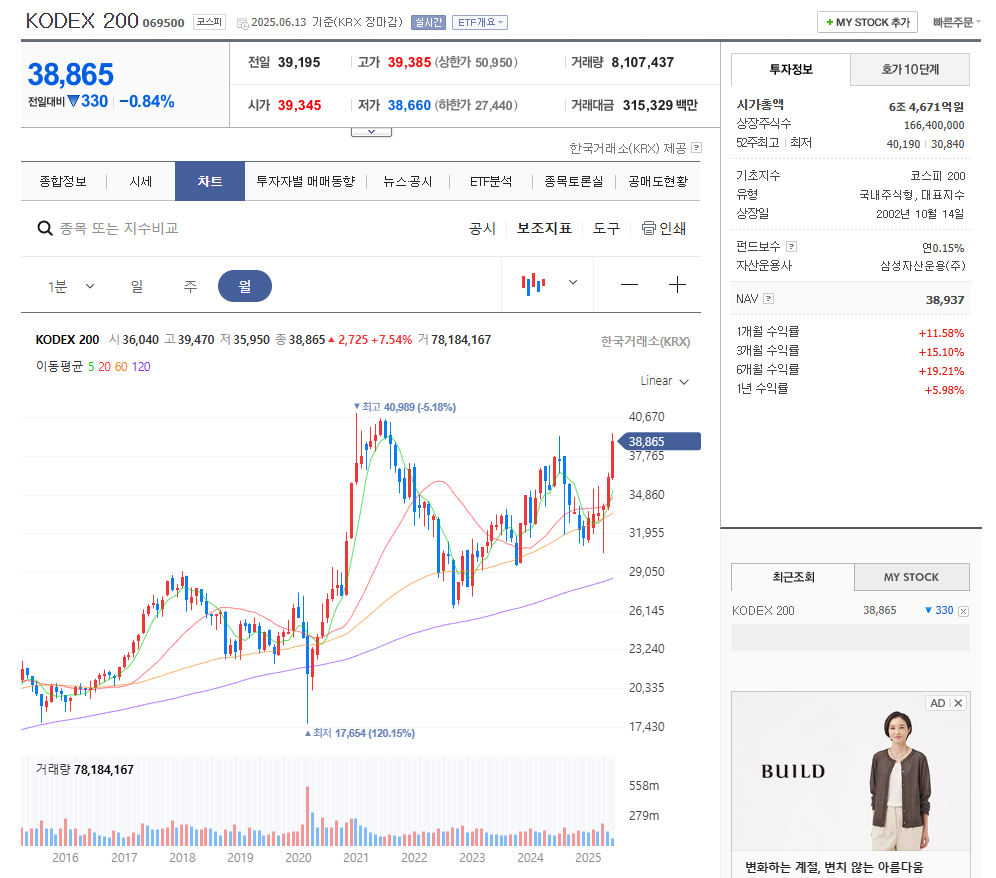Click the BUILD ad image
The width and height of the screenshot is (996, 878).
tap(851, 771)
